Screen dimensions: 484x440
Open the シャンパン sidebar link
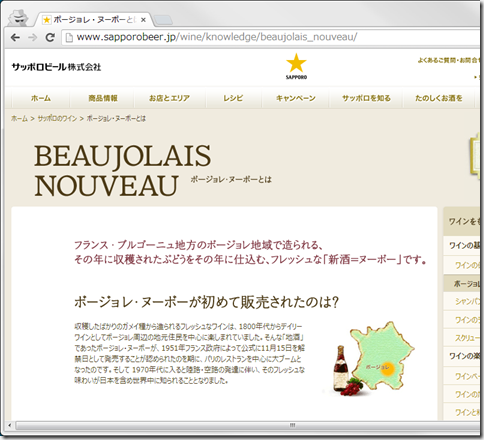462,301
